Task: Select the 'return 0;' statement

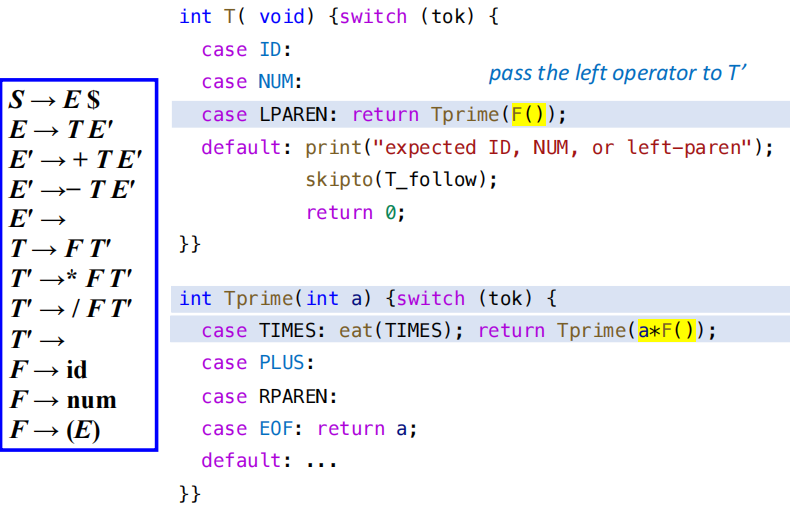Action: pos(354,212)
